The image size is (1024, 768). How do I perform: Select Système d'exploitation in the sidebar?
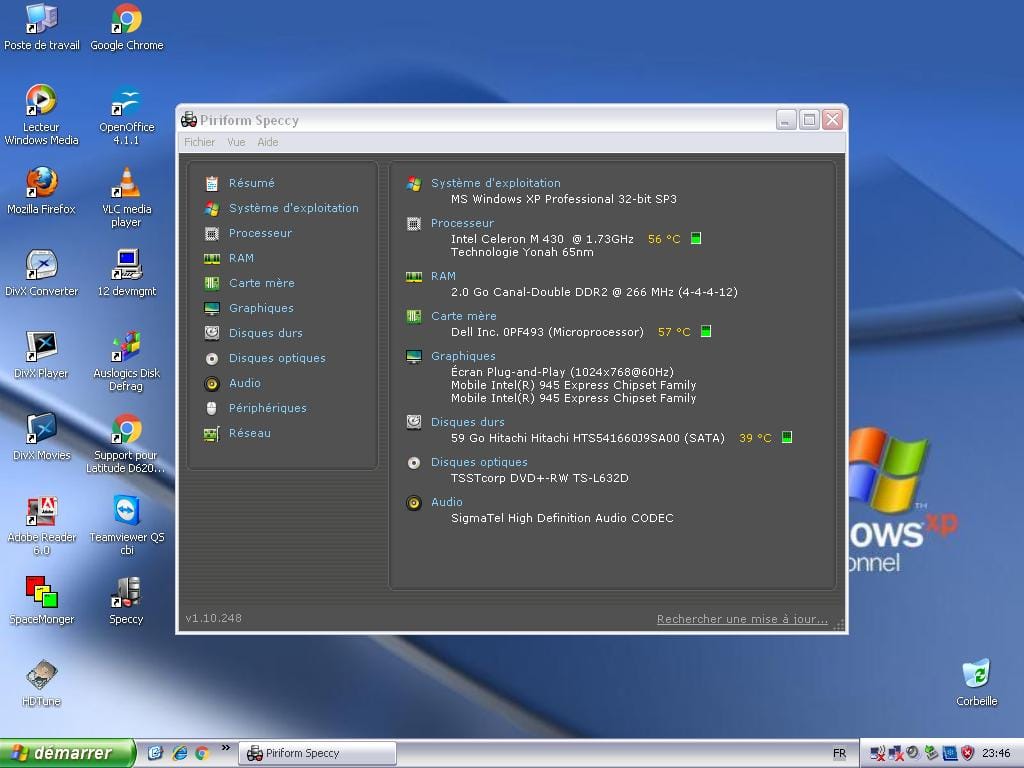click(293, 208)
